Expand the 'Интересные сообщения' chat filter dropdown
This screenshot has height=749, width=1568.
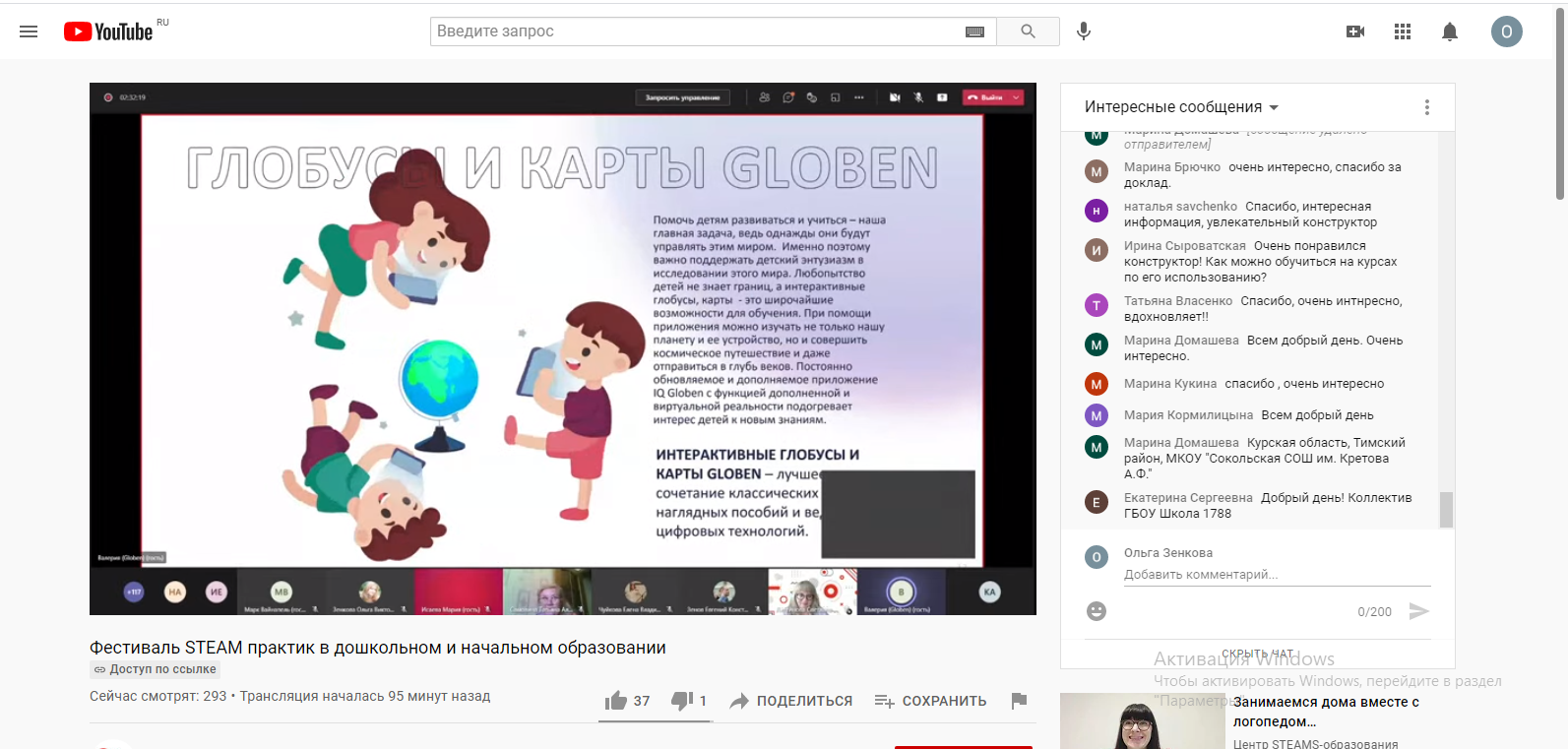[1181, 107]
